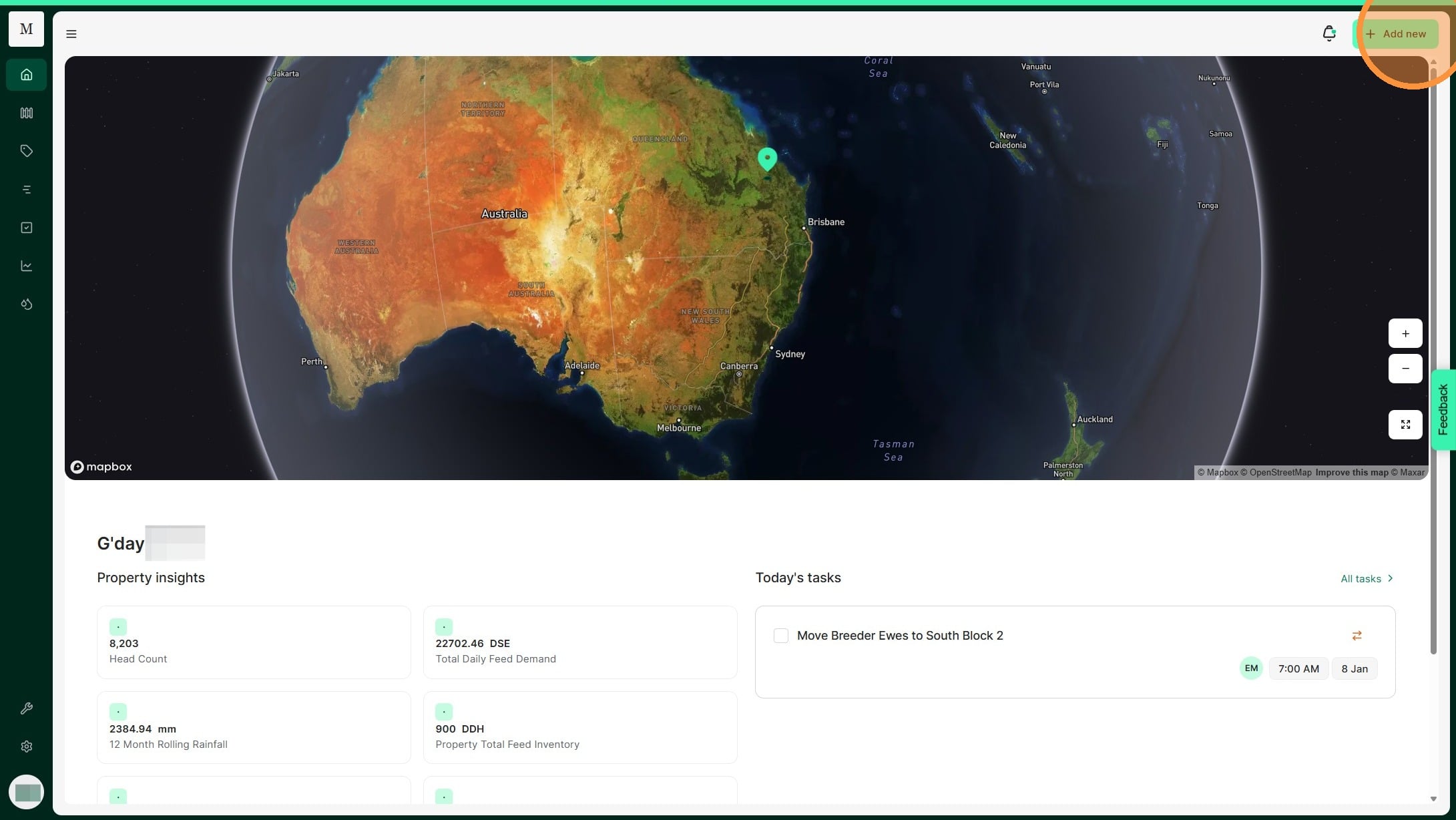The image size is (1456, 820).
Task: Click the Add new button
Action: point(1395,34)
